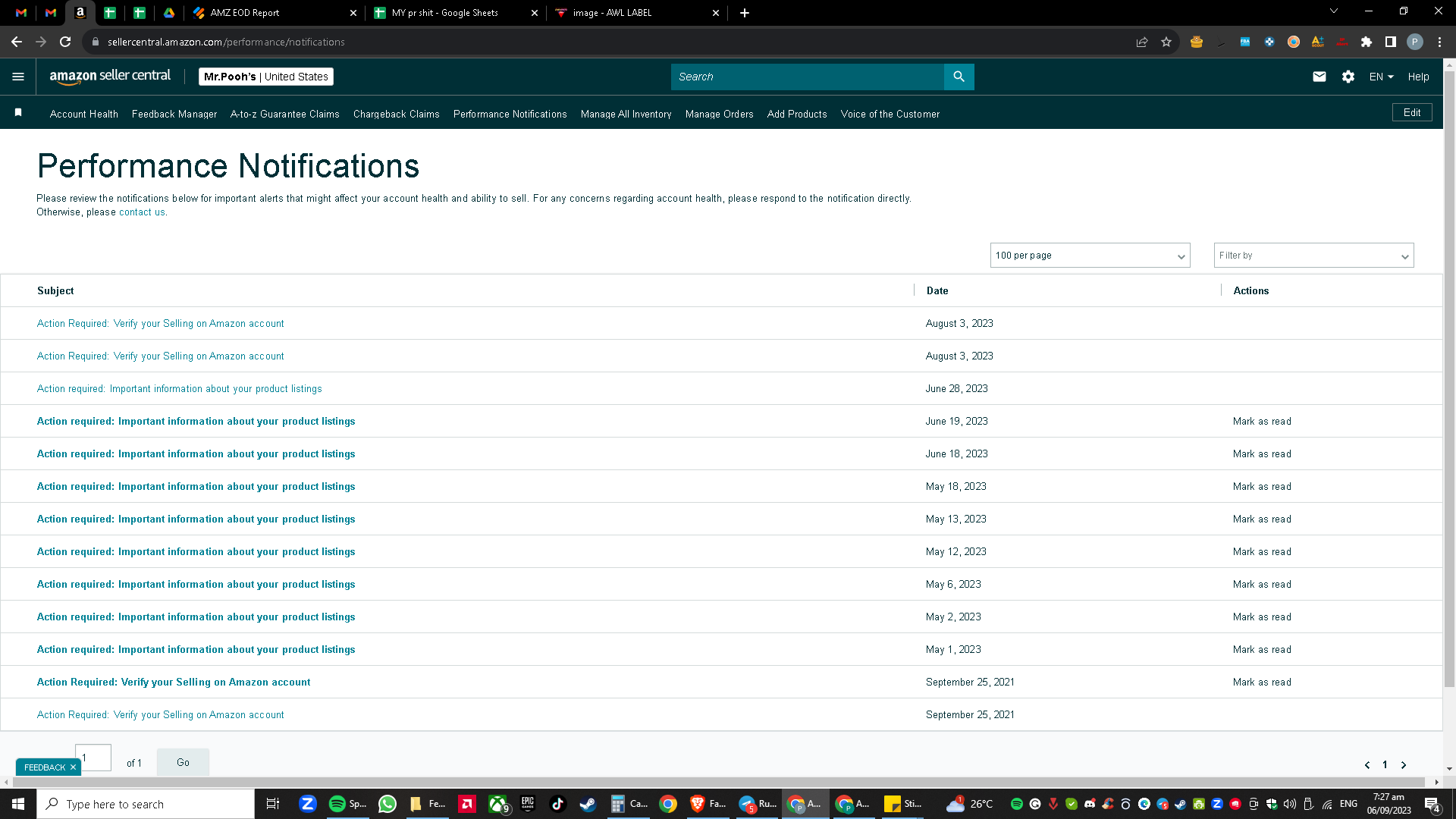Open Feedback Manager menu item
This screenshot has height=819, width=1456.
coord(174,114)
